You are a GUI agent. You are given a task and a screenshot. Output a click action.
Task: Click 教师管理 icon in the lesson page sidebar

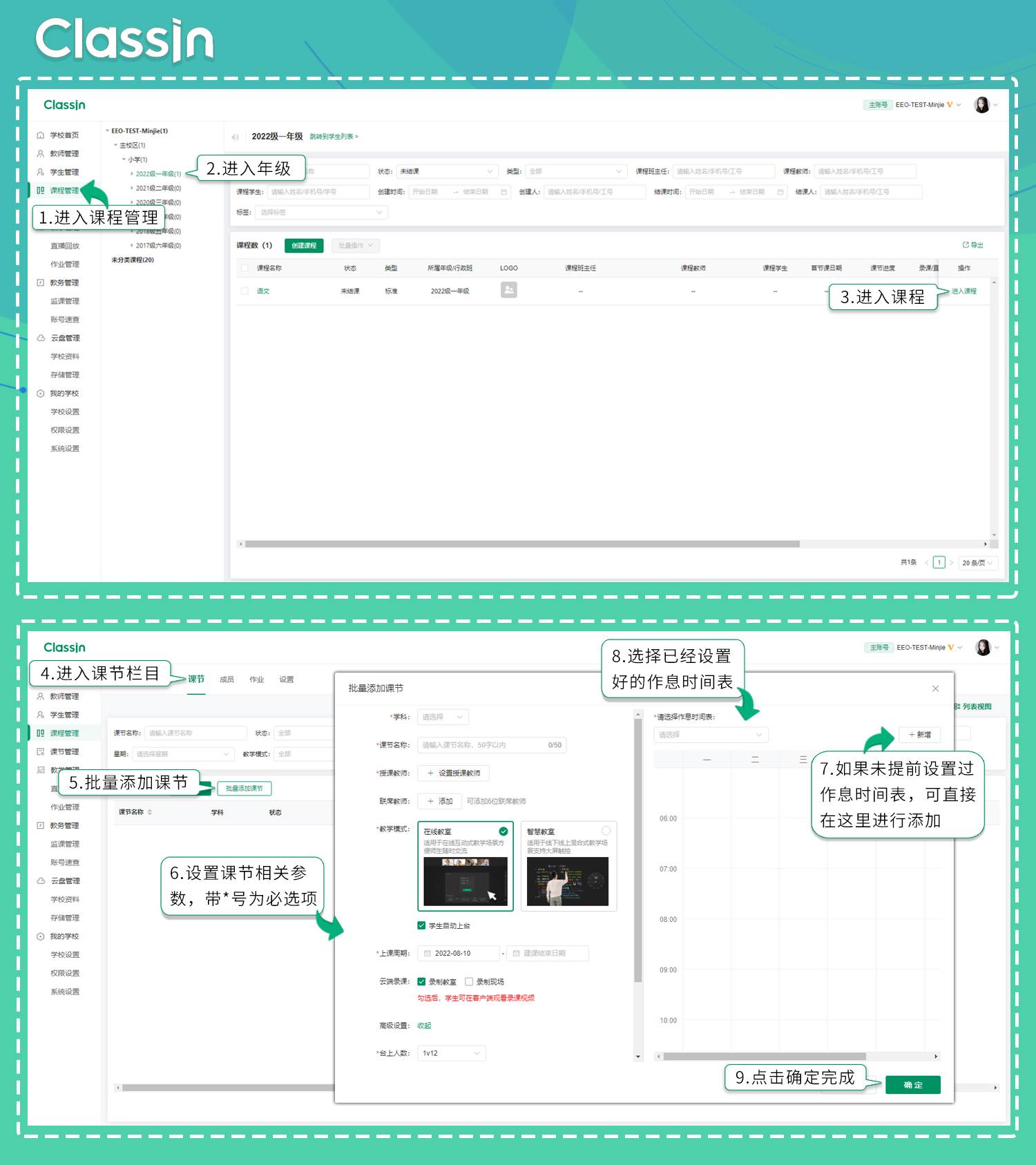(40, 696)
